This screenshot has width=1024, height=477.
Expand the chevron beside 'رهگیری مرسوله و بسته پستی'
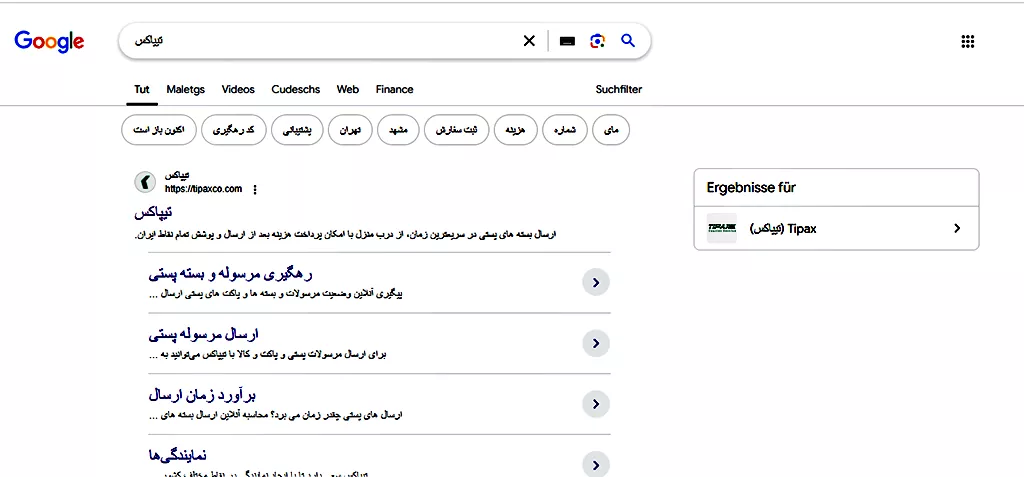point(596,282)
